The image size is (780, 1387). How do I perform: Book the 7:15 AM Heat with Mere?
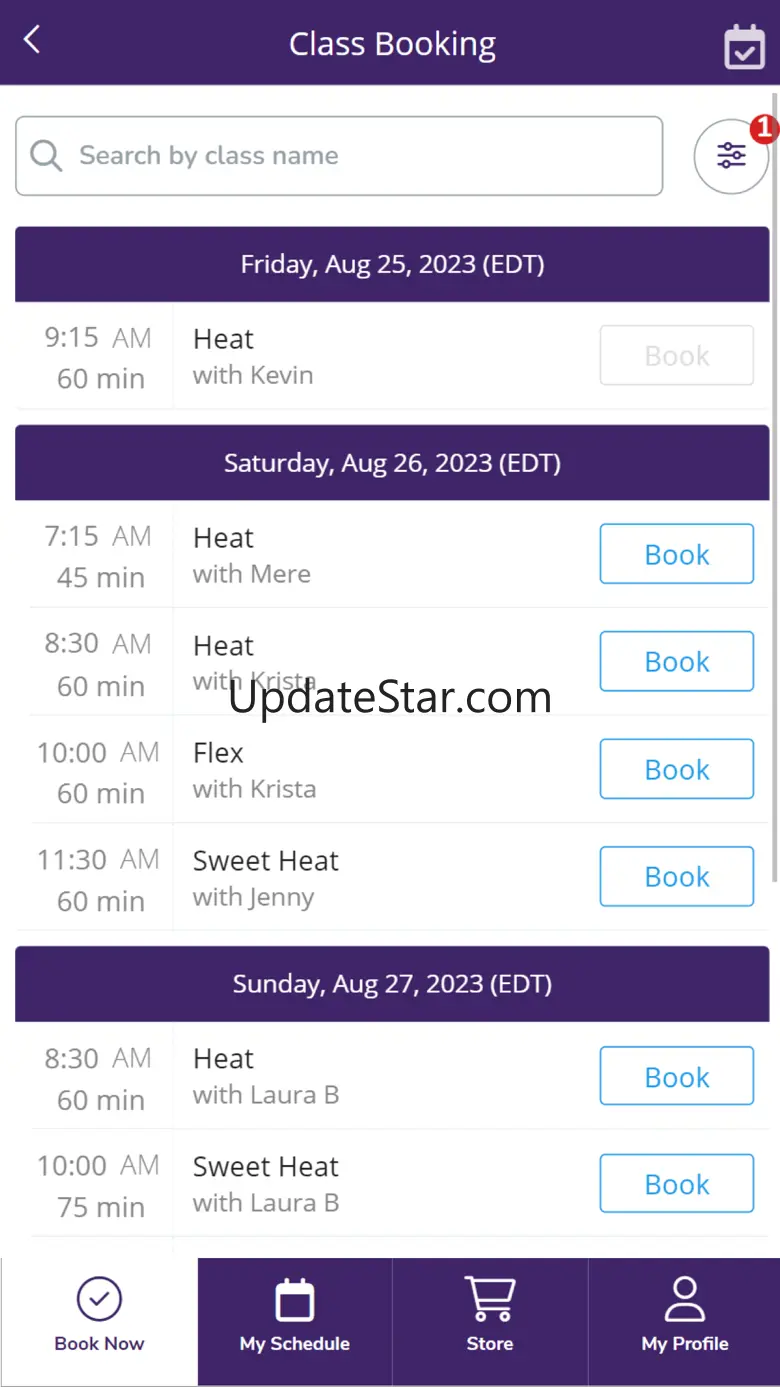click(676, 554)
